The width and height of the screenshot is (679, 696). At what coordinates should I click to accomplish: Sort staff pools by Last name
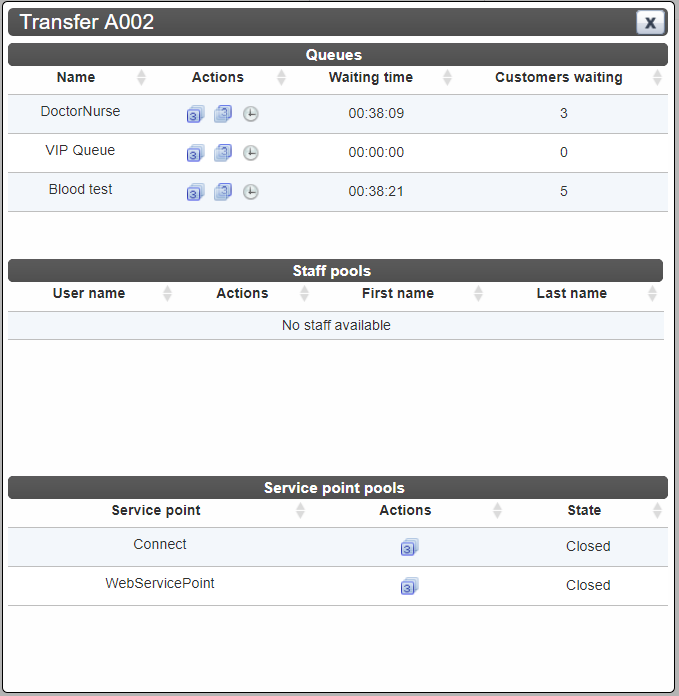(x=652, y=293)
